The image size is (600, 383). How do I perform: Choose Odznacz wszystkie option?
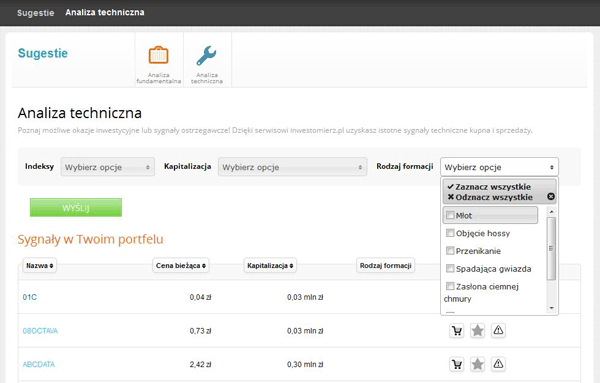coord(490,197)
